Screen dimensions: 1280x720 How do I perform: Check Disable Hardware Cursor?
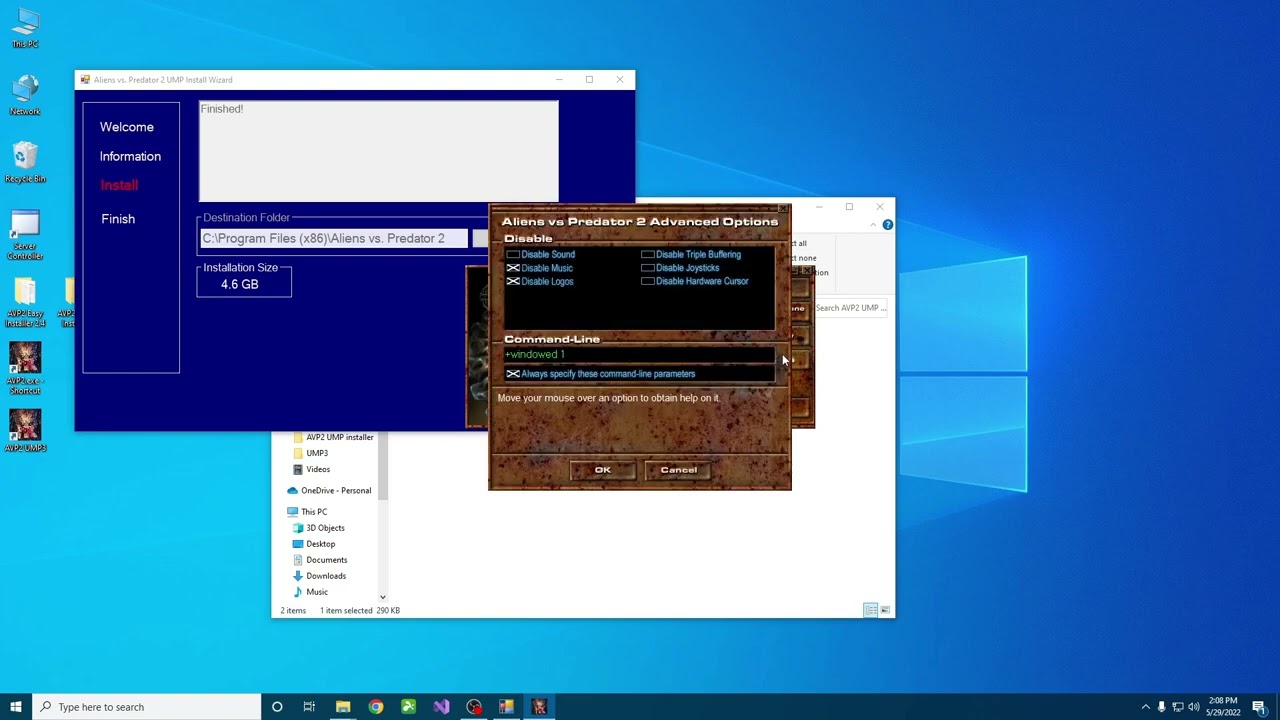pos(695,282)
